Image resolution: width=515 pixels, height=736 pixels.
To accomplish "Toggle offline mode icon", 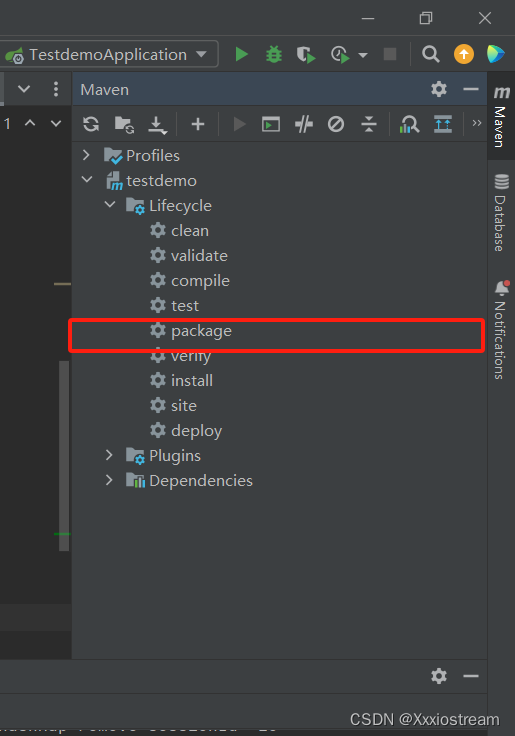I will click(304, 124).
